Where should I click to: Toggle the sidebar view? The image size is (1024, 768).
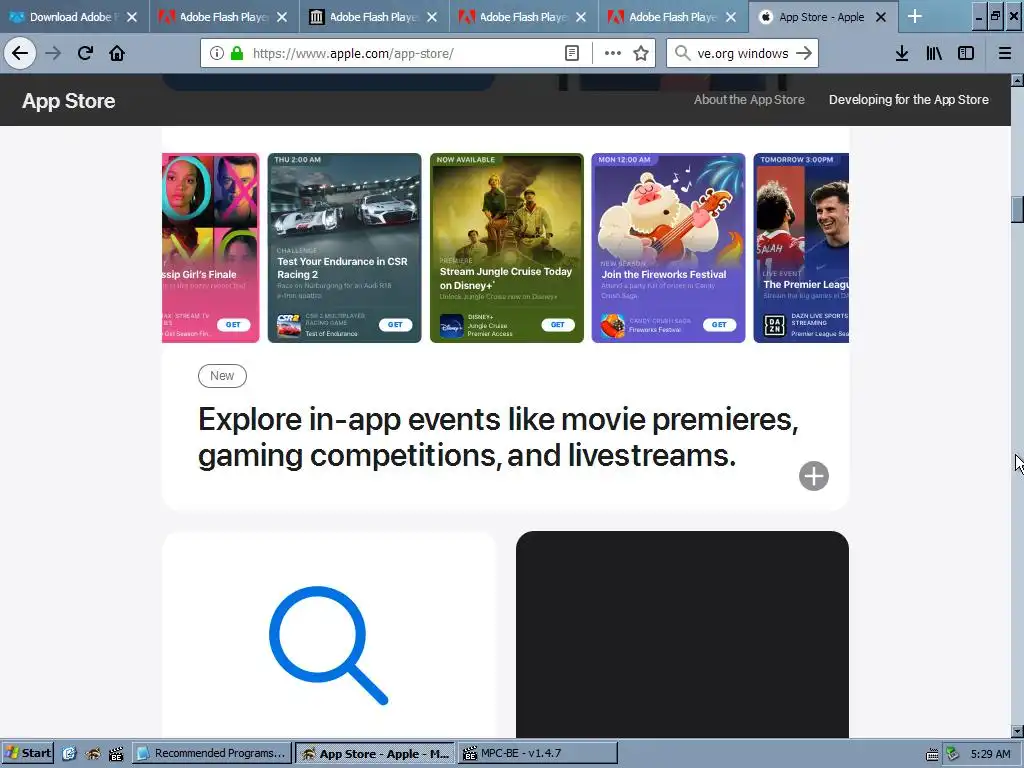click(966, 53)
